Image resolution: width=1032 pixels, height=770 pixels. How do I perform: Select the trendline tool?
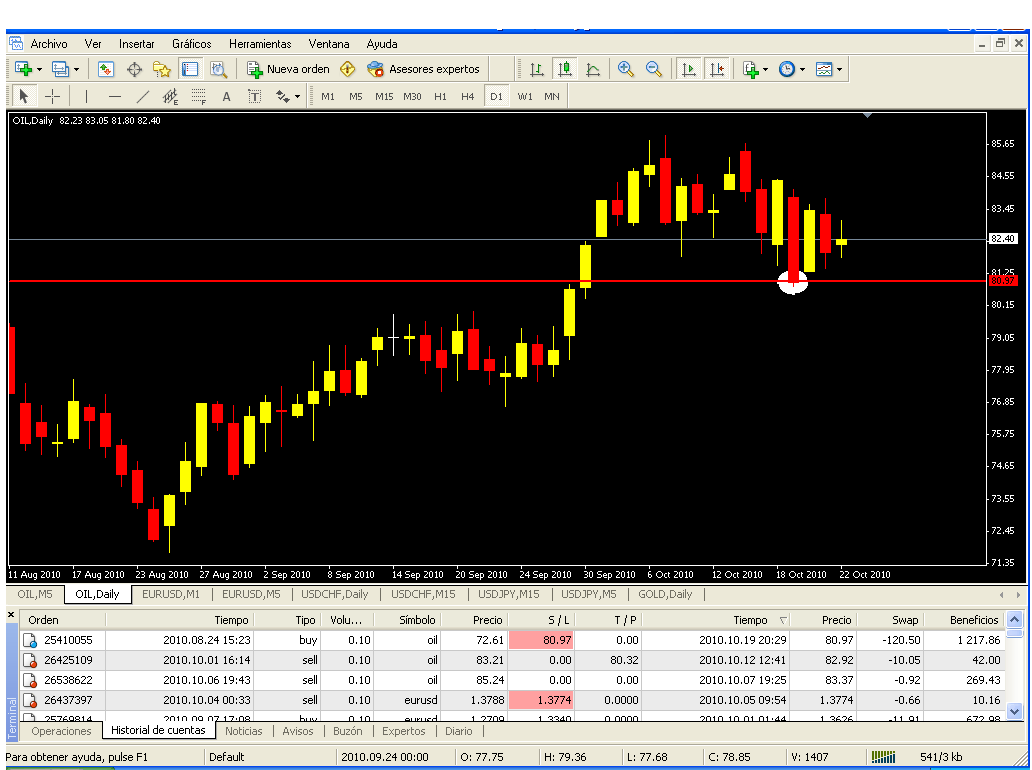coord(142,96)
